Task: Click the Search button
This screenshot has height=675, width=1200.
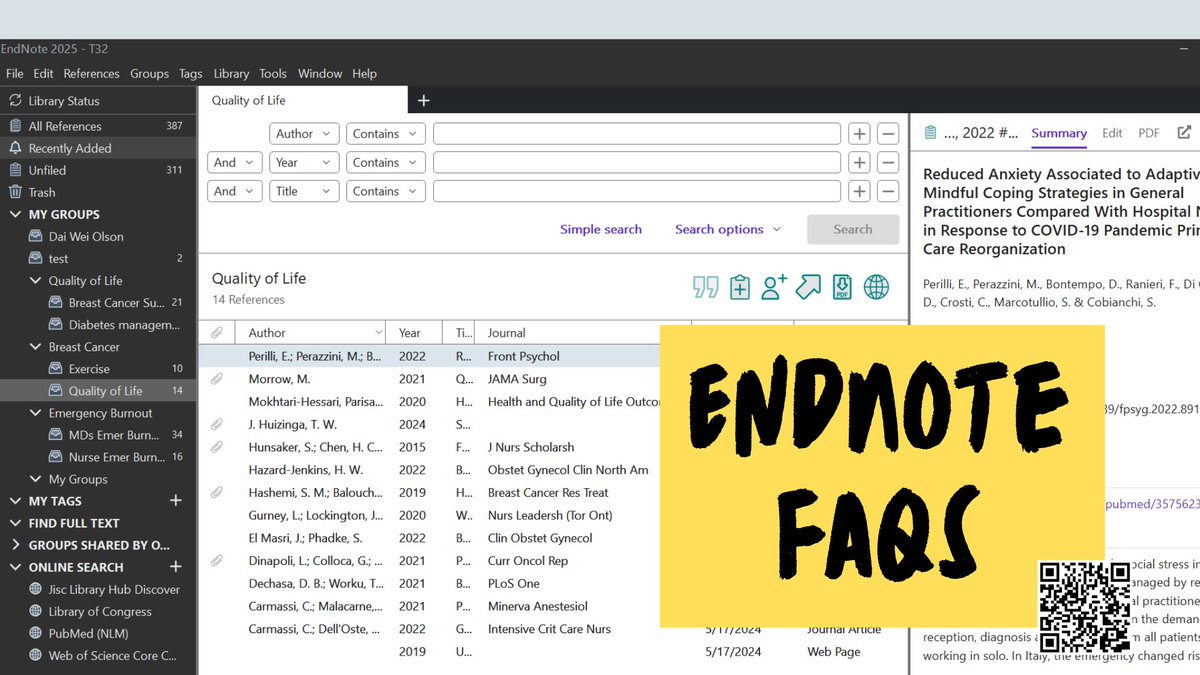Action: click(853, 229)
